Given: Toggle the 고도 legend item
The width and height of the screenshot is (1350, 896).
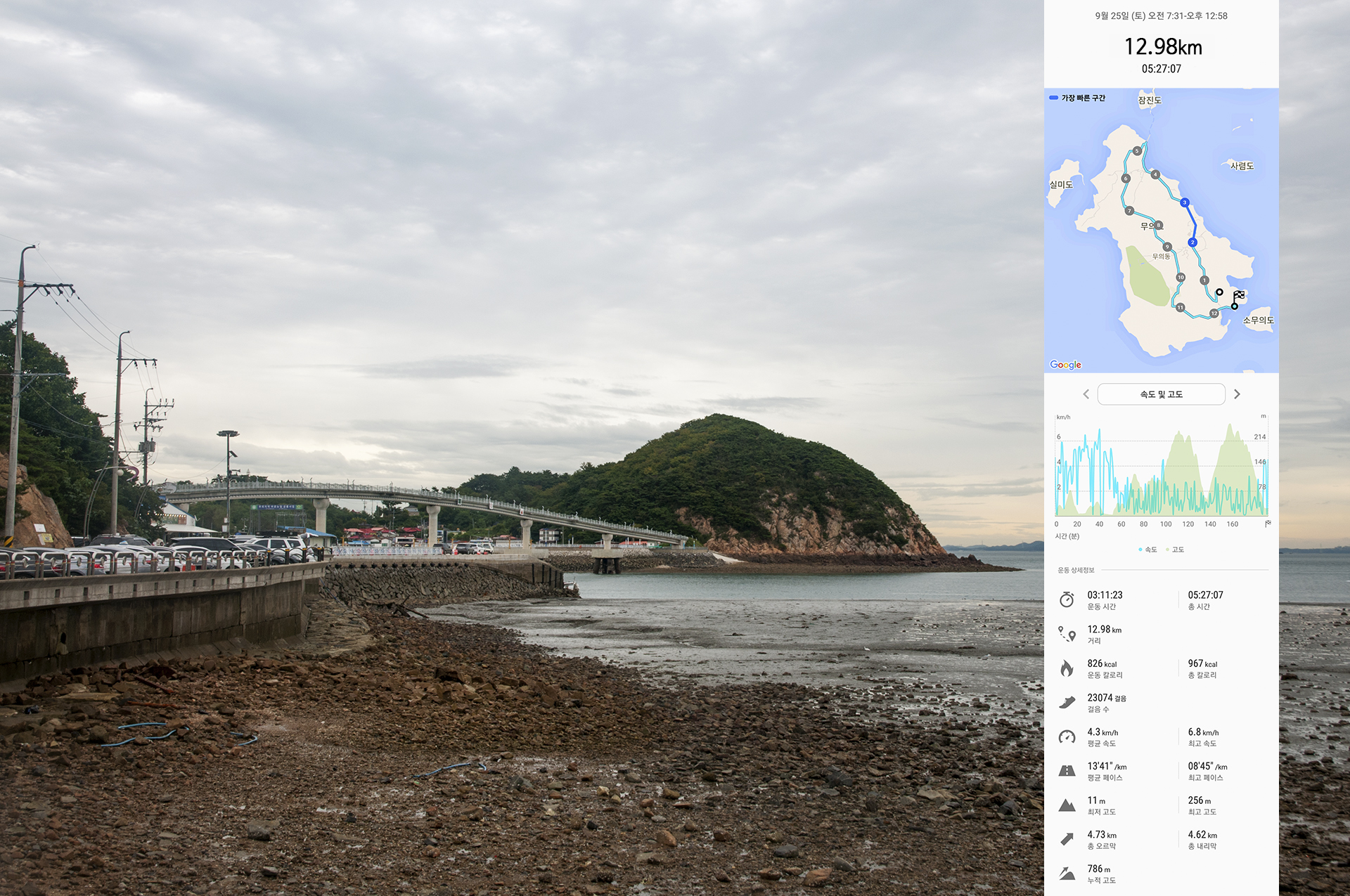Looking at the screenshot, I should coord(1175,550).
